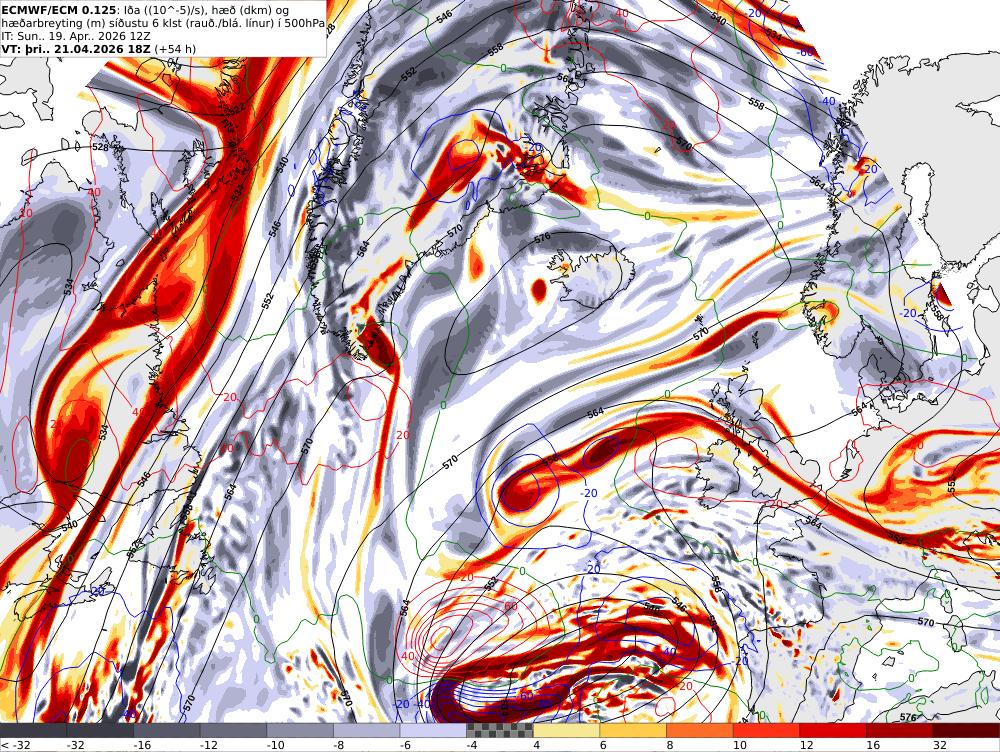Screen dimensions: 1000x752
Task: Click the Iceland landmass on the map
Action: pyautogui.click(x=593, y=277)
